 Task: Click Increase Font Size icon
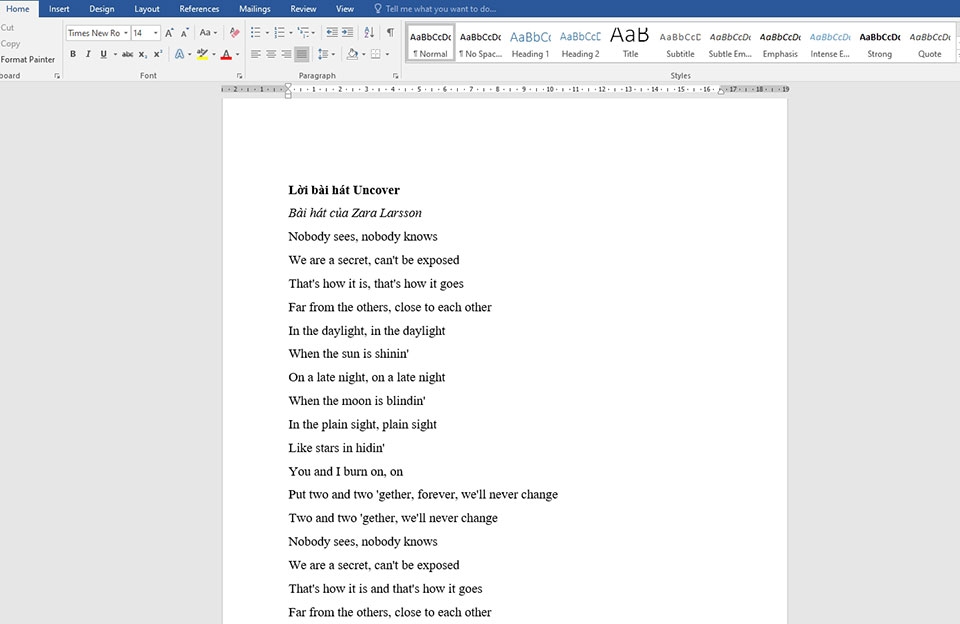(x=169, y=33)
